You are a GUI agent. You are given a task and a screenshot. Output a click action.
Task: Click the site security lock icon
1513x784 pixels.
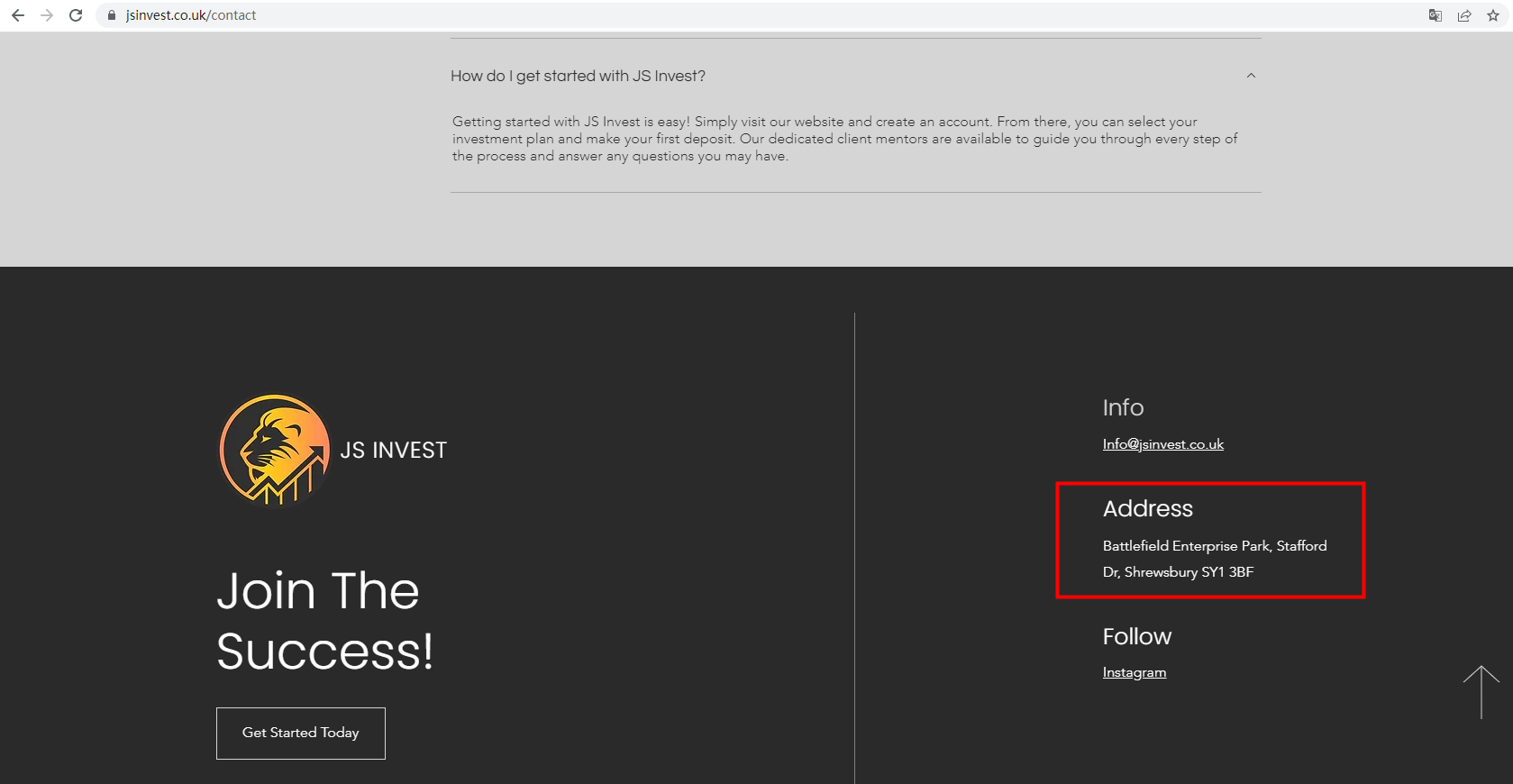pyautogui.click(x=112, y=15)
